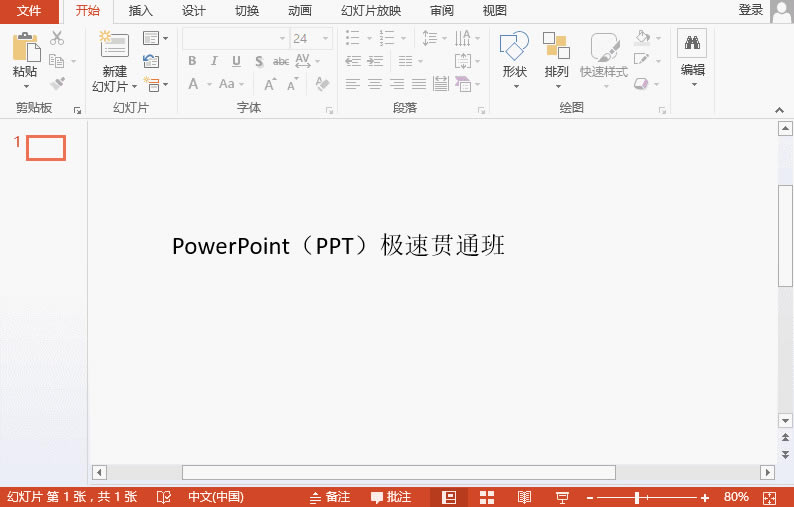The width and height of the screenshot is (794, 507).
Task: Click Fit slide to window icon
Action: click(769, 497)
